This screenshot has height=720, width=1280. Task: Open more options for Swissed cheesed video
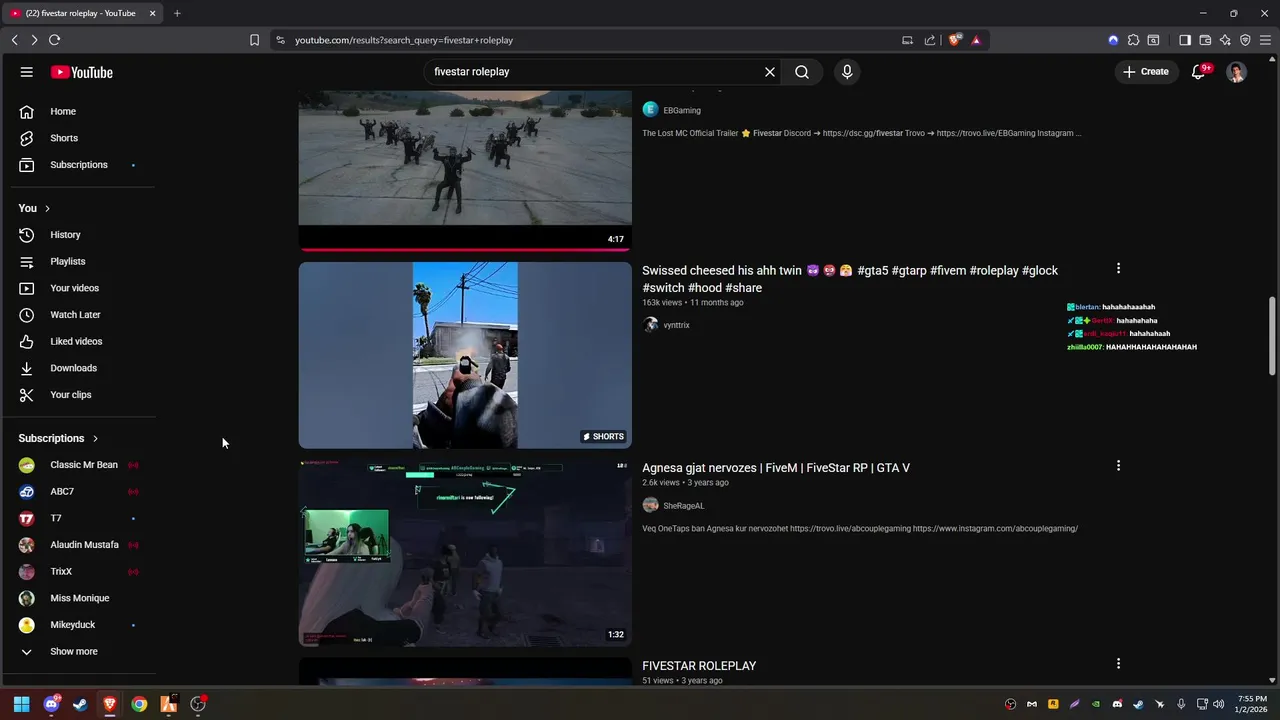(x=1118, y=268)
